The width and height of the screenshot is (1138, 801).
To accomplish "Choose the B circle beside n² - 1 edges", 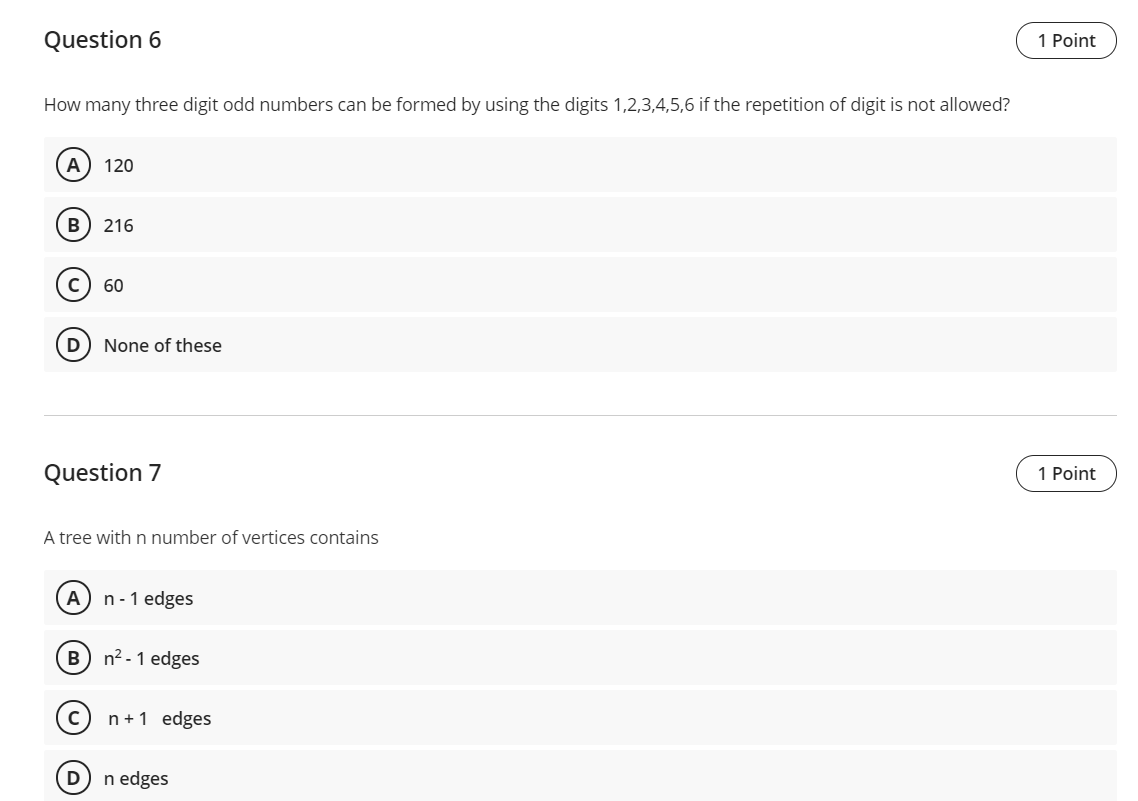I will (x=72, y=658).
